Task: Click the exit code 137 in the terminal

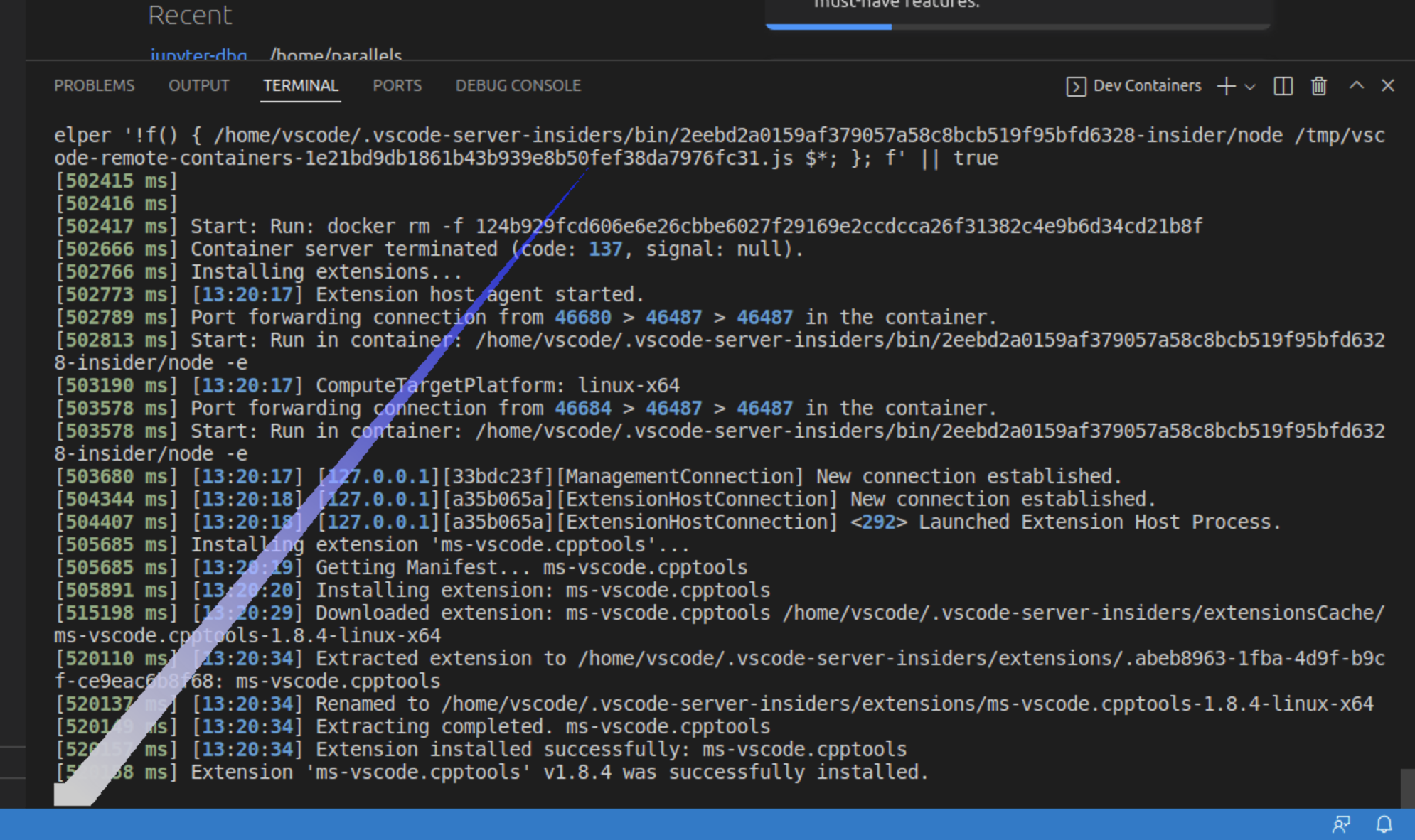Action: (x=605, y=249)
